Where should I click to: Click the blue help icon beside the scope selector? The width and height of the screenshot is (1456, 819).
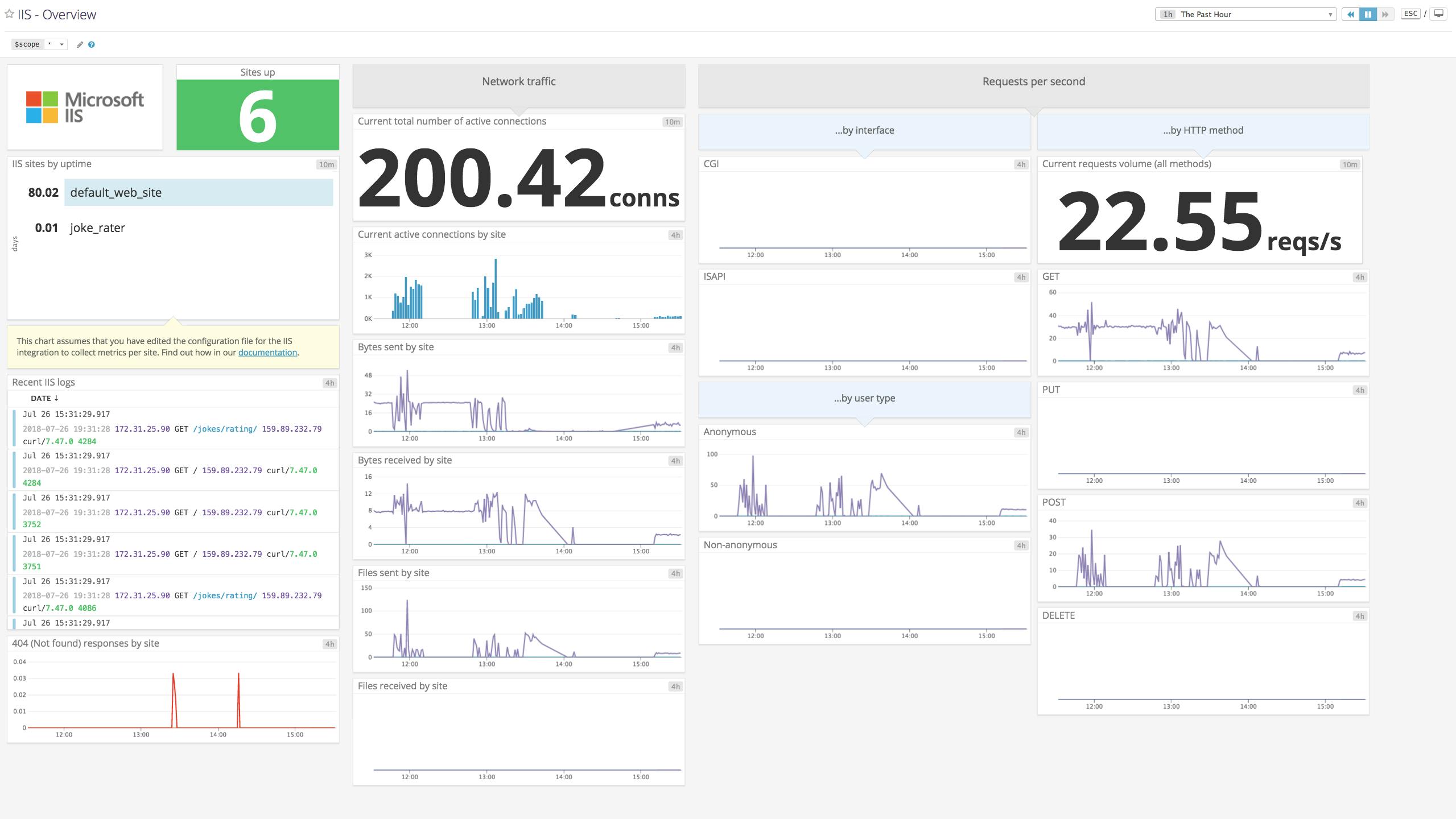point(93,44)
